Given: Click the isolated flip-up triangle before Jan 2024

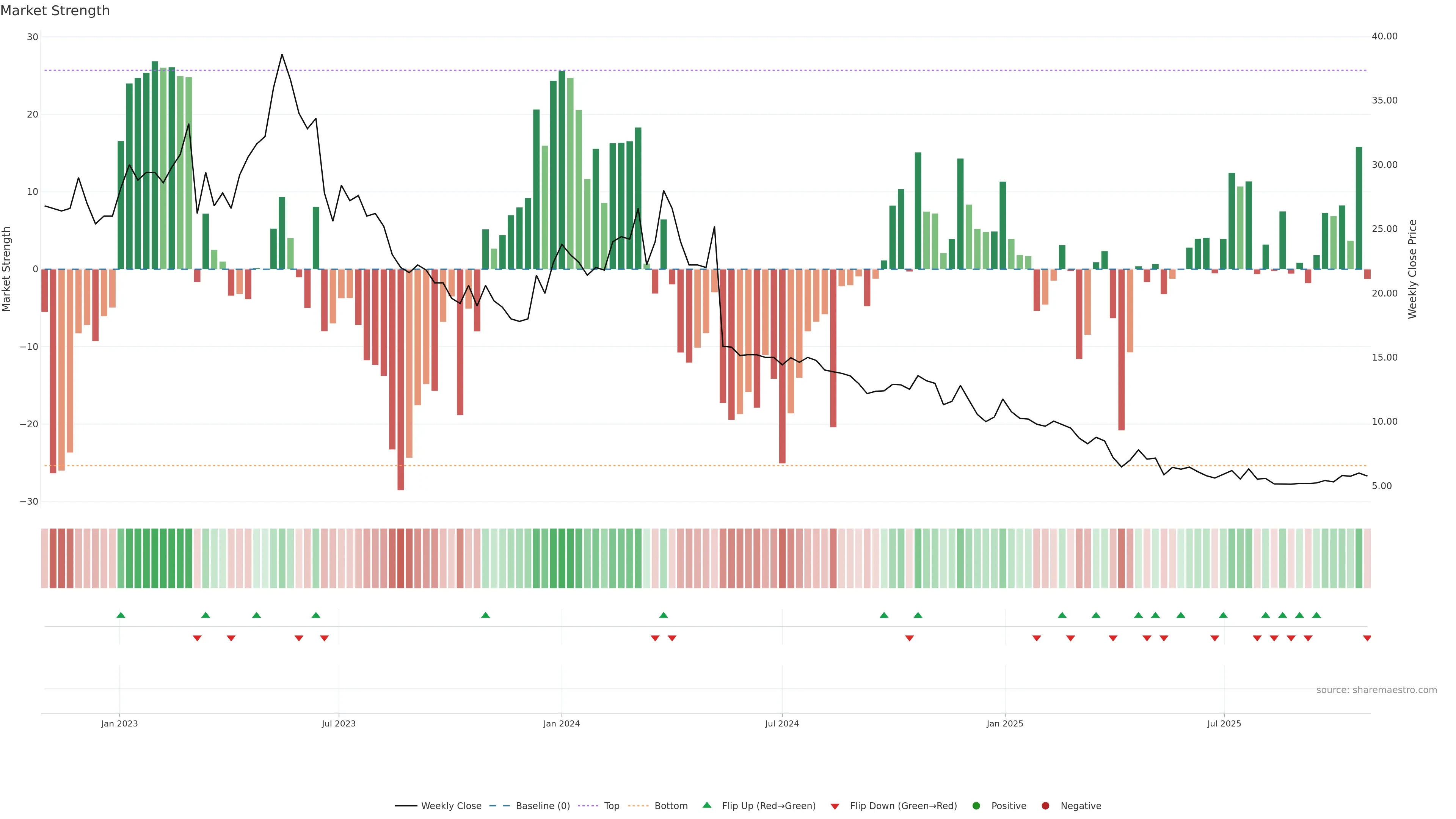Looking at the screenshot, I should coord(485,615).
